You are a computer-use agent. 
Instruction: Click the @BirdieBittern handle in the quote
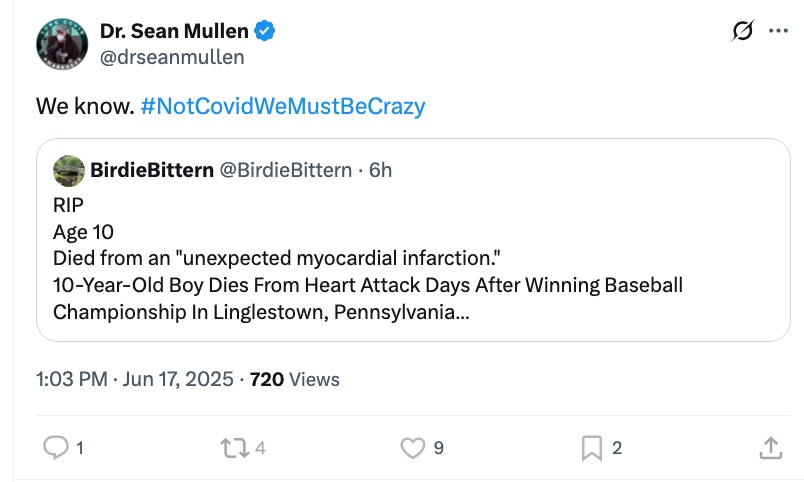pyautogui.click(x=285, y=170)
